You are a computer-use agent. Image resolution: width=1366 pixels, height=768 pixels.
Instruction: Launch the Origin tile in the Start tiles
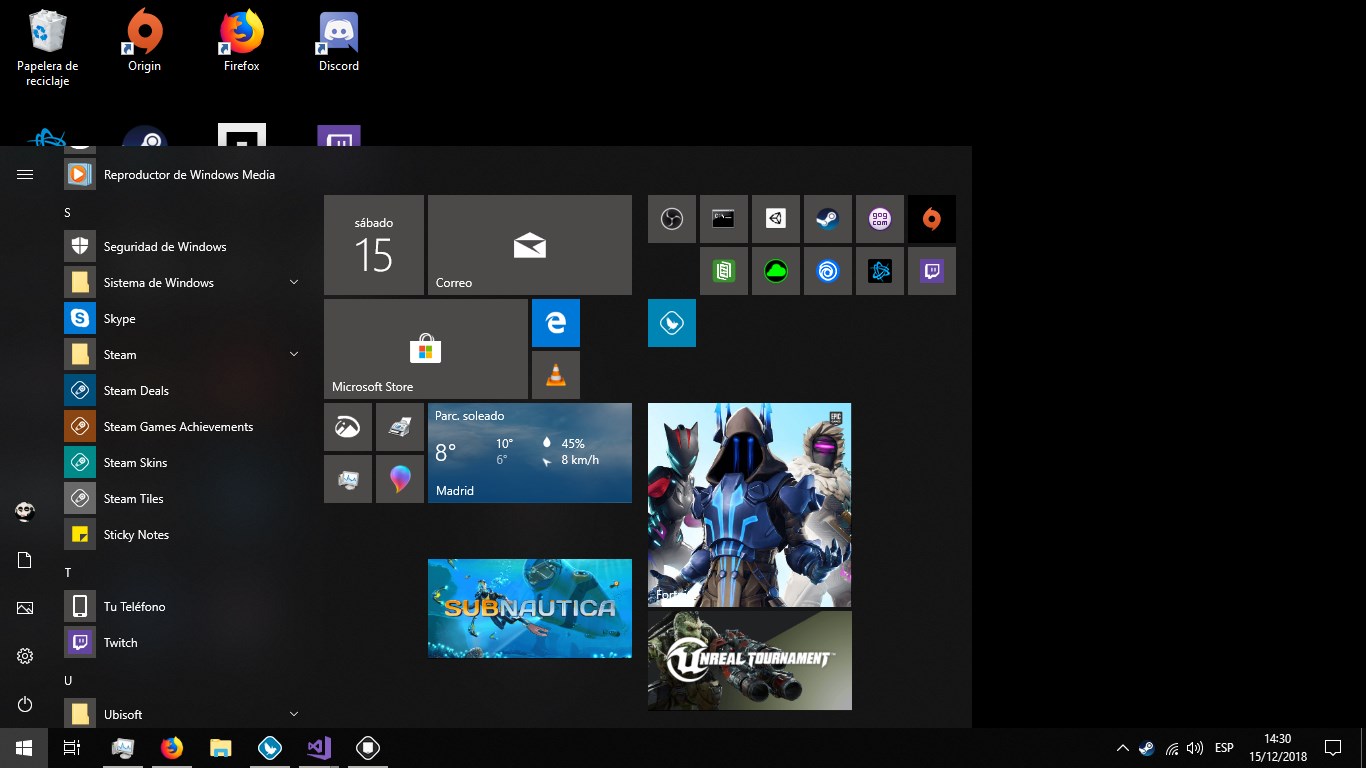click(x=932, y=219)
